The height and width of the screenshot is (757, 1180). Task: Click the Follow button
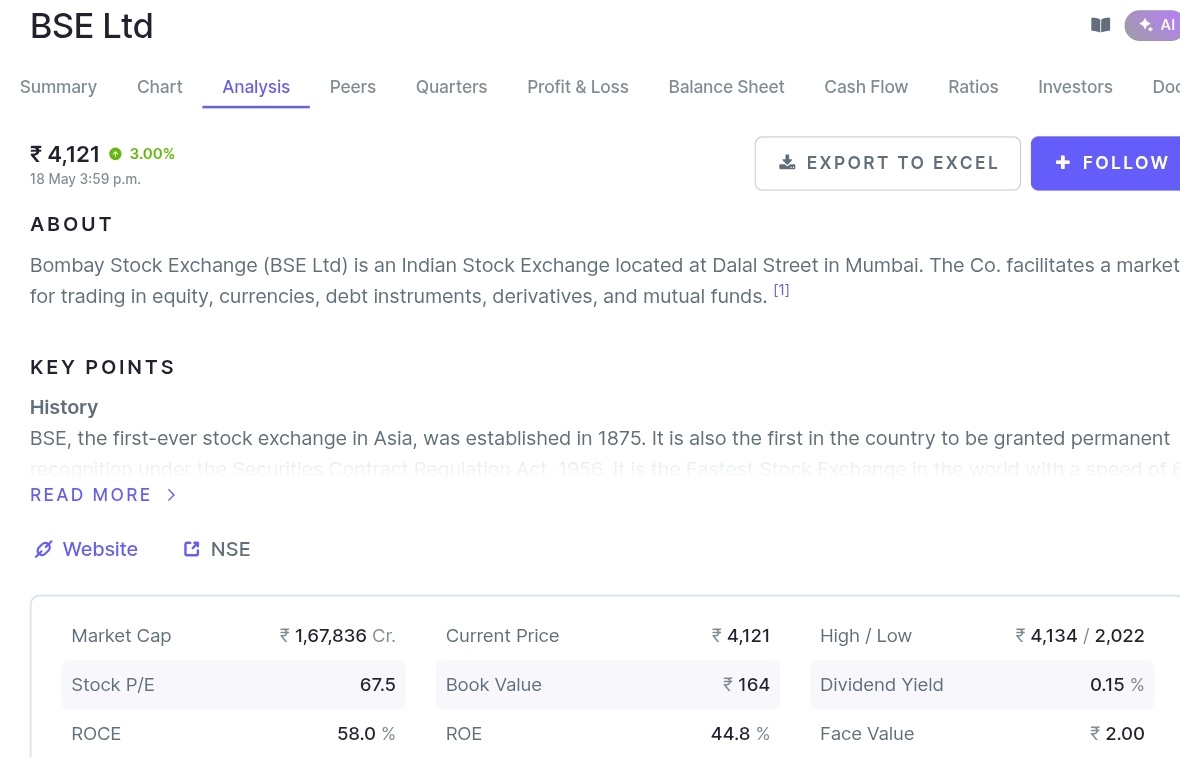pos(1105,163)
